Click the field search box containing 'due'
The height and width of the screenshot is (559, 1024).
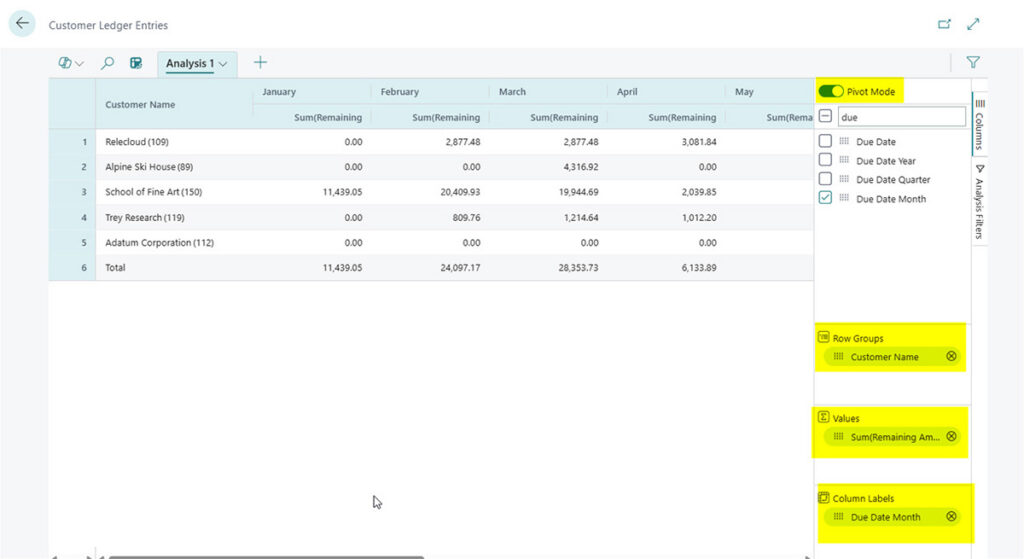901,117
